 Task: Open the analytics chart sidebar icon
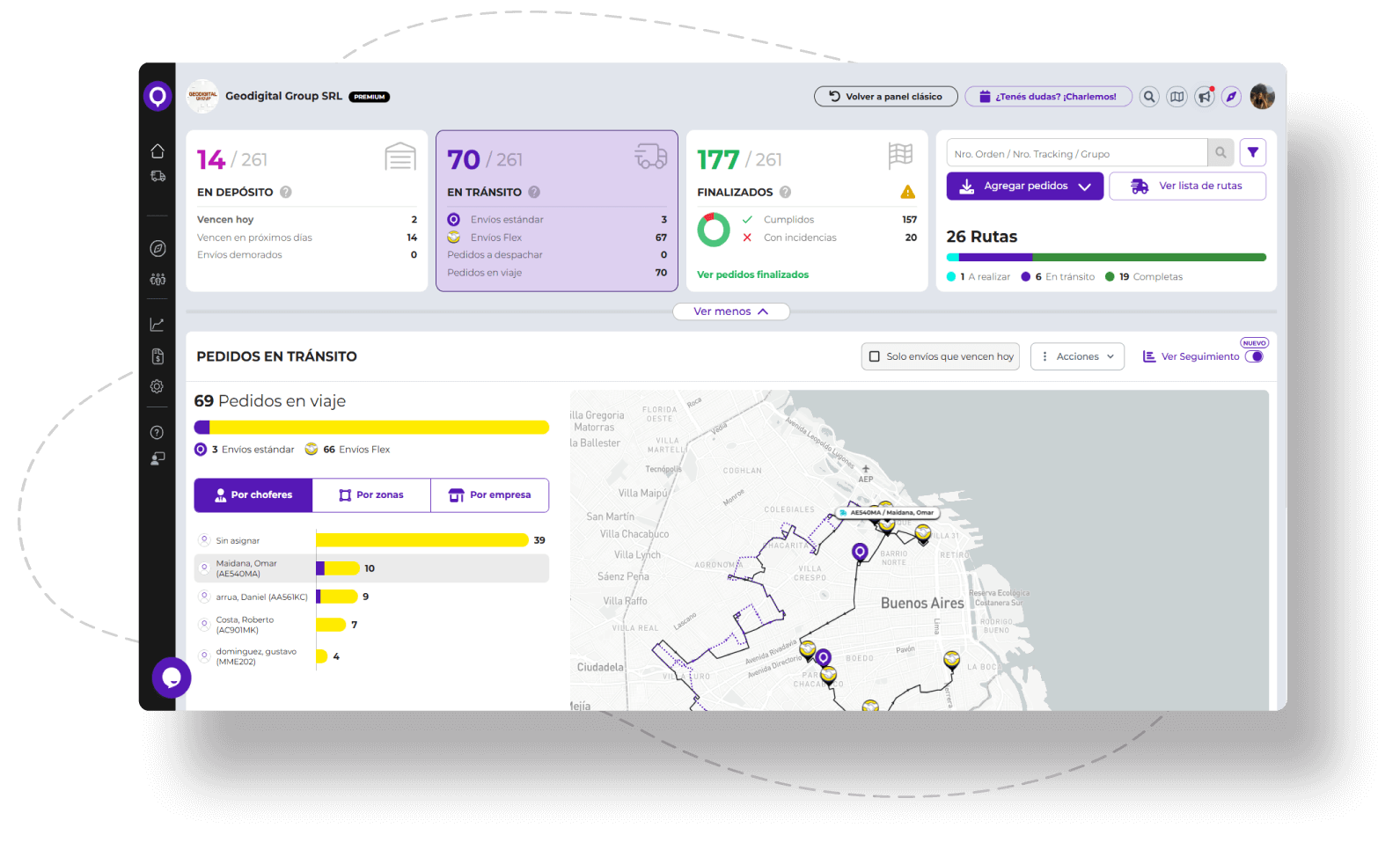click(x=158, y=325)
